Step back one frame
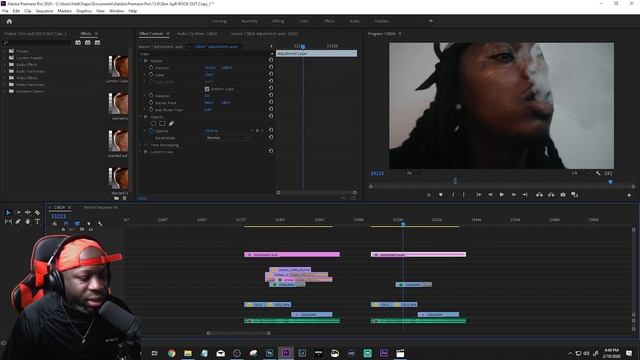 click(490, 195)
